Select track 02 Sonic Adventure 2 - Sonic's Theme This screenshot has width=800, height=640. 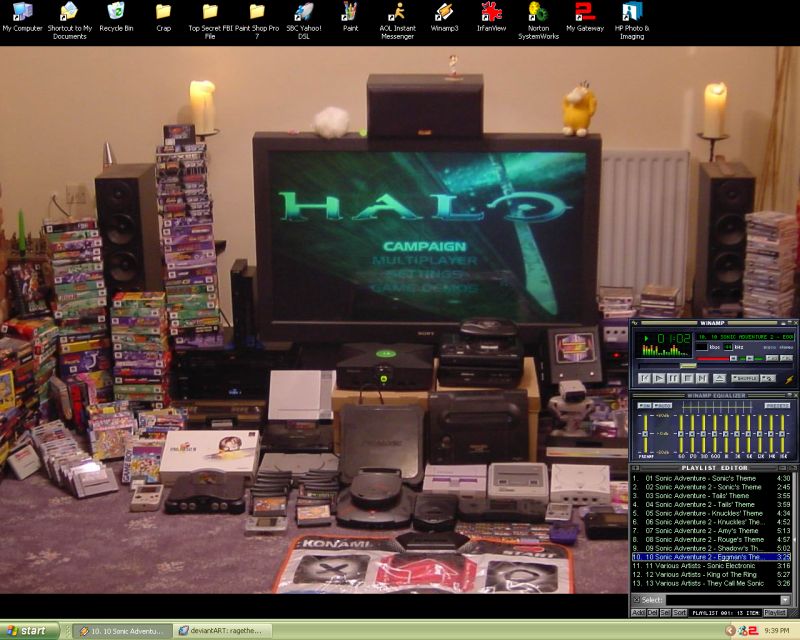pyautogui.click(x=711, y=487)
